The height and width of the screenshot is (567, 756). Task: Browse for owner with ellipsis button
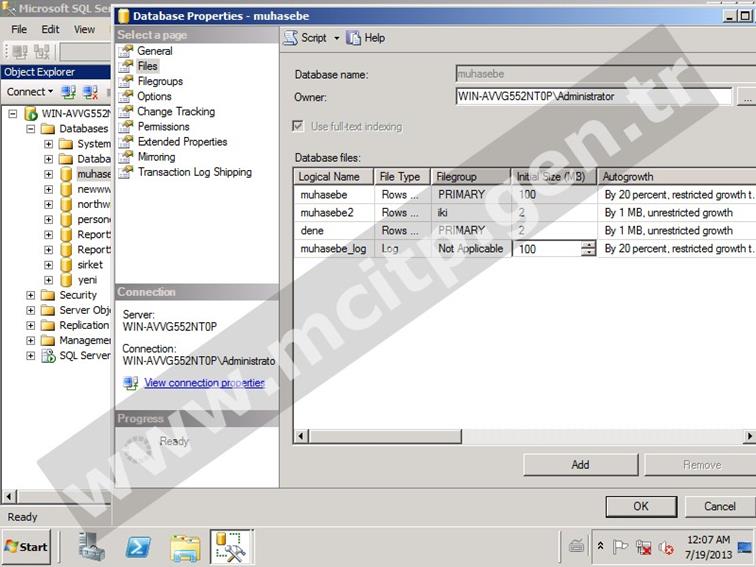click(747, 97)
